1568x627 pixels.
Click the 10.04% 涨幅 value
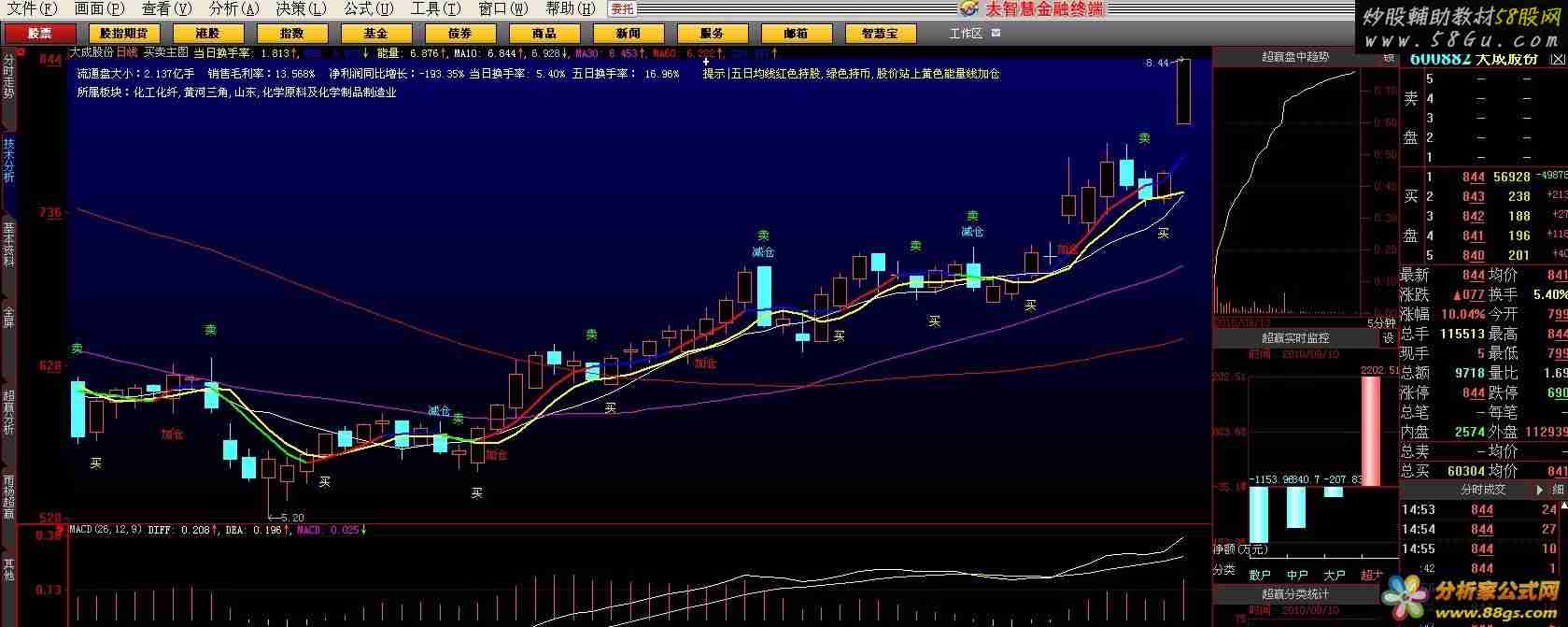click(1462, 314)
